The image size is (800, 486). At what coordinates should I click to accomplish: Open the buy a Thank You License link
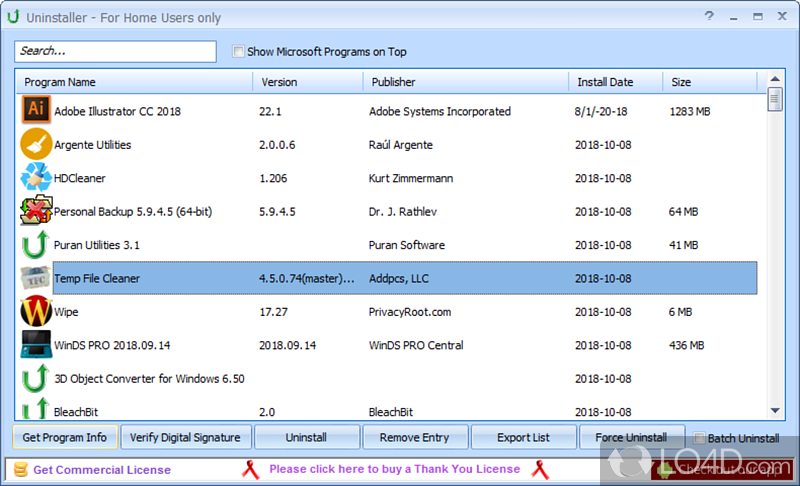(395, 469)
